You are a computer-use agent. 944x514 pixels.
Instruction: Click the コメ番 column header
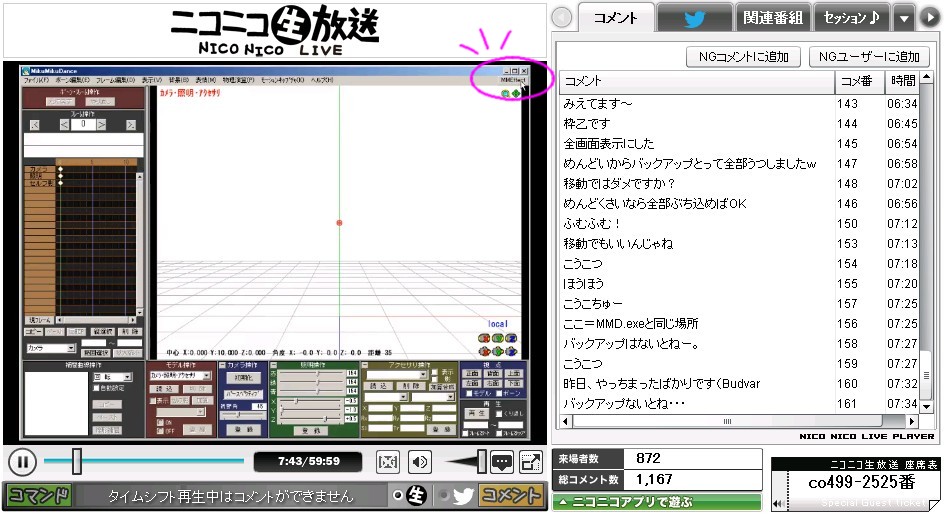(x=859, y=81)
